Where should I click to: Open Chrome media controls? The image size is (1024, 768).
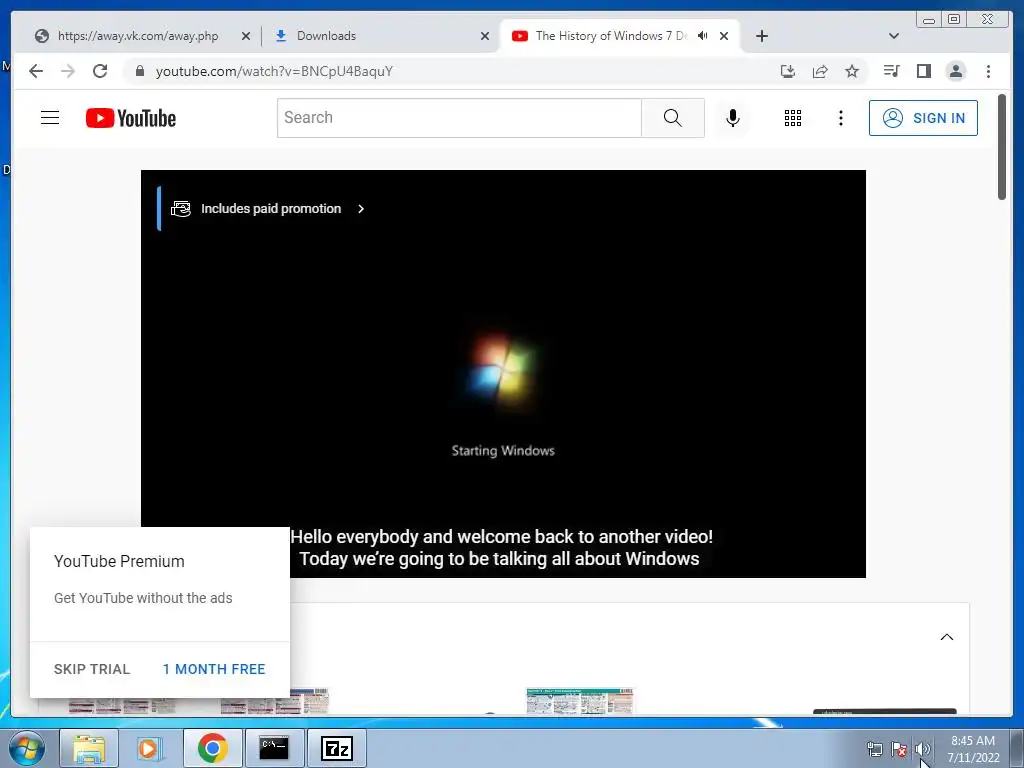click(x=891, y=71)
